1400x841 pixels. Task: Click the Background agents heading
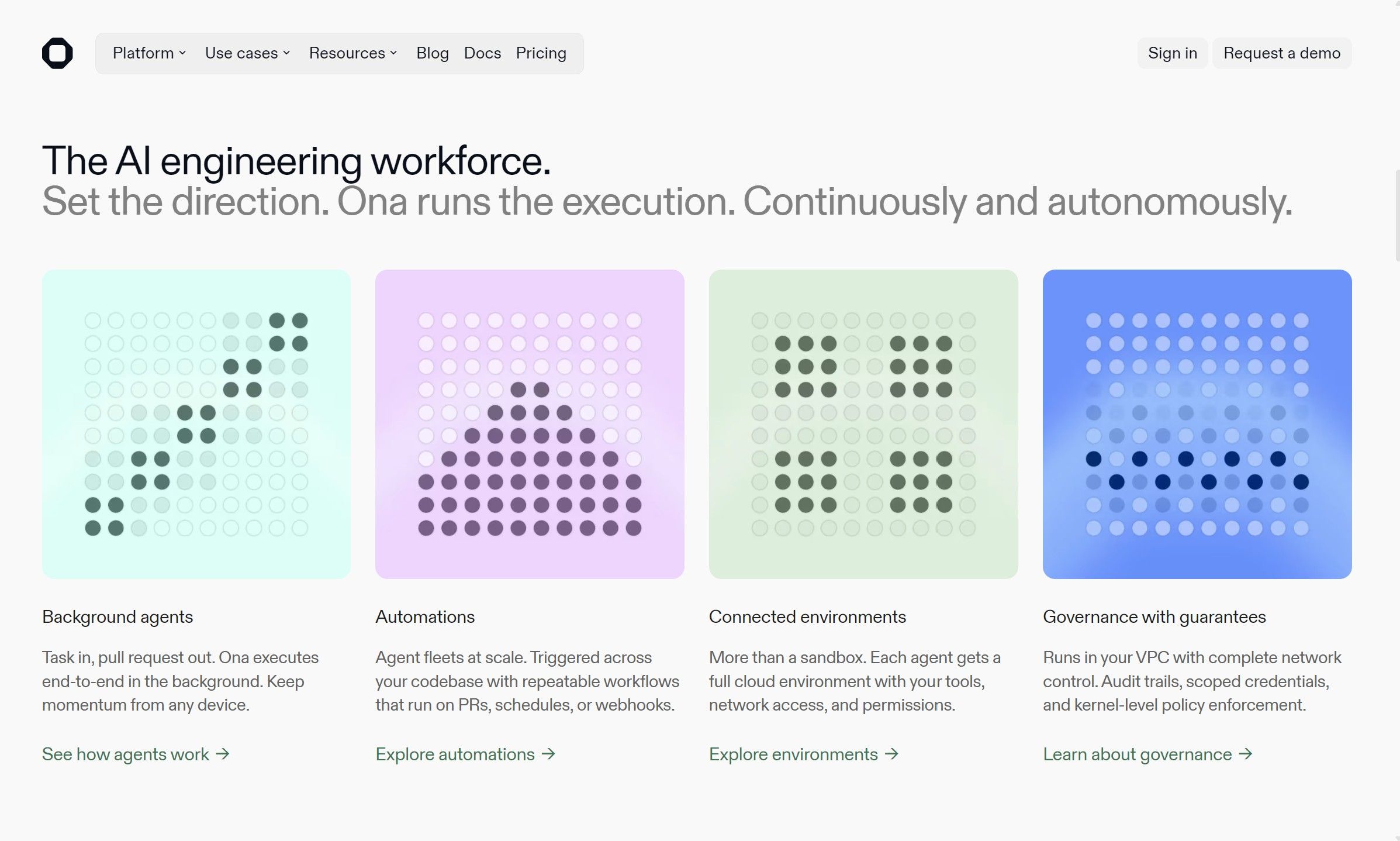[117, 617]
